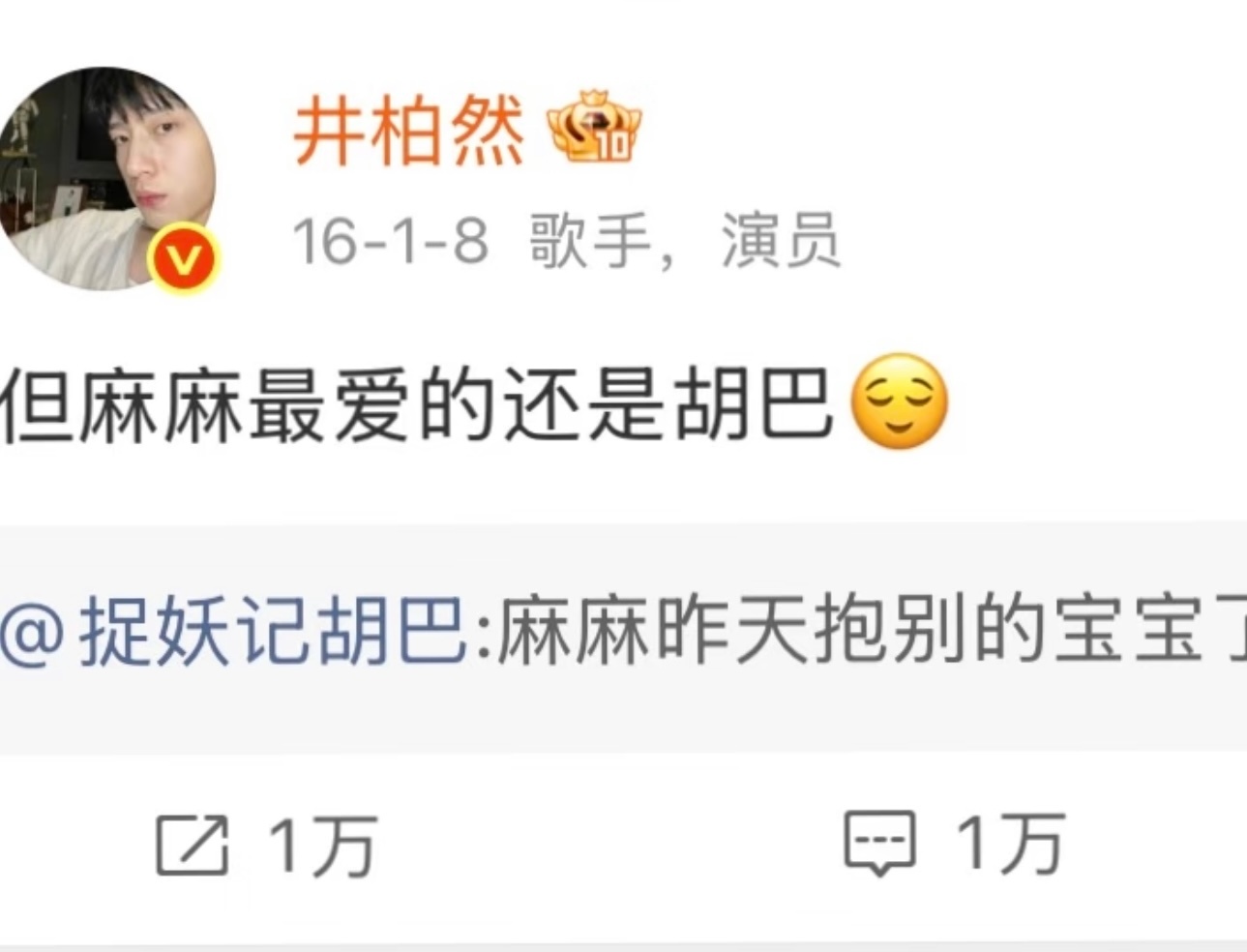Click the 歌手 profession word

coord(590,241)
